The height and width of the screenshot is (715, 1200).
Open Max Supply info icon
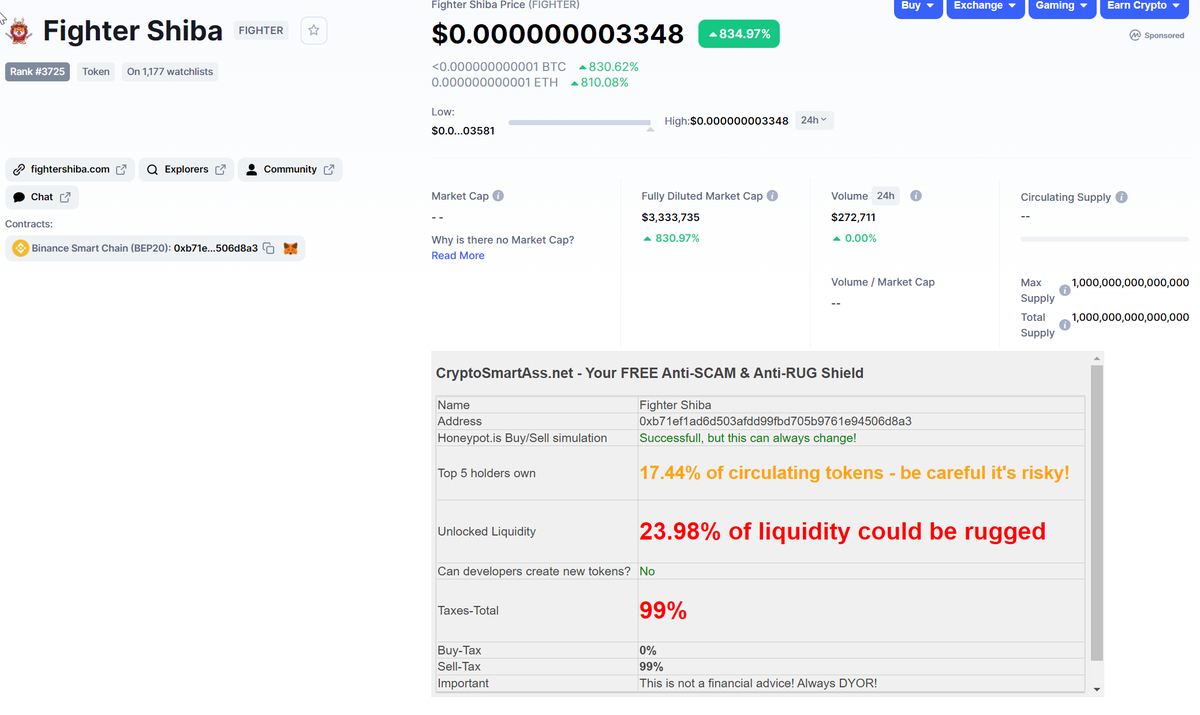coord(1064,290)
